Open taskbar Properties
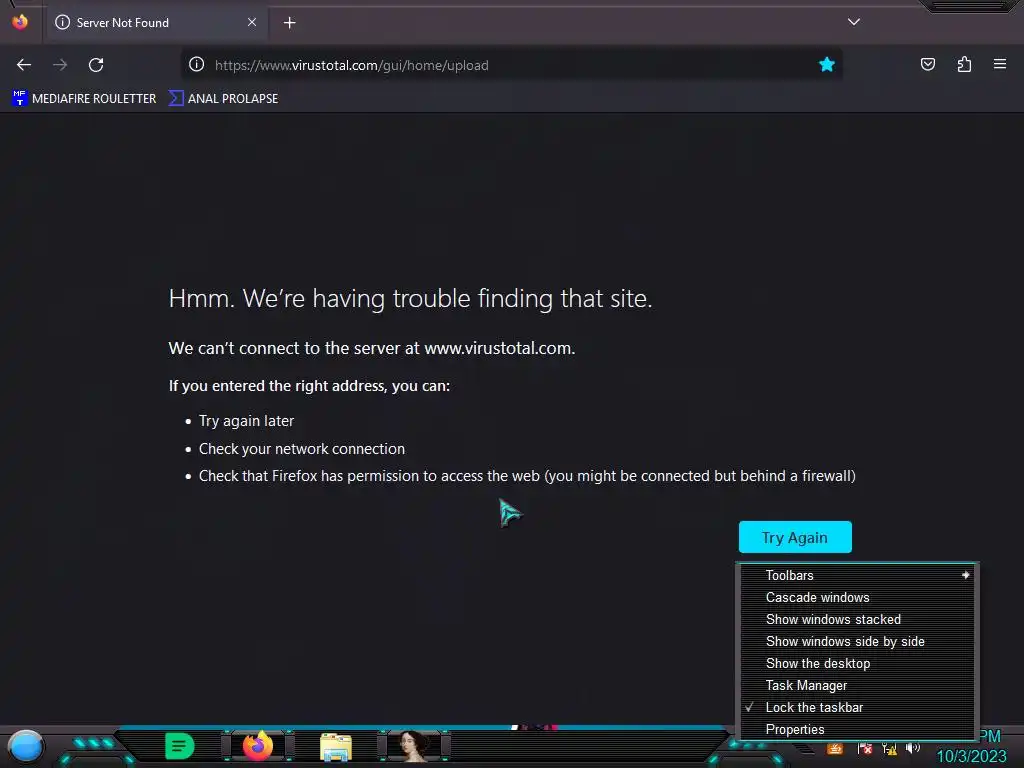 tap(857, 729)
